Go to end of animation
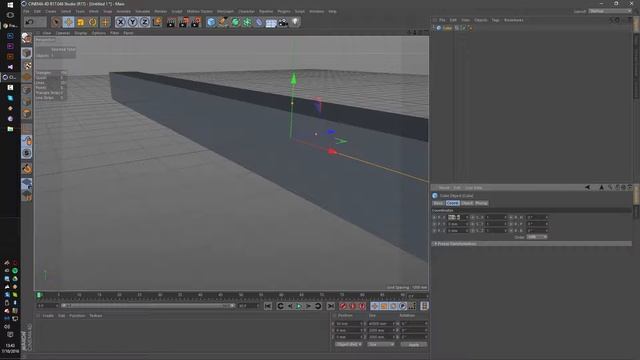The height and width of the screenshot is (360, 640). [331, 306]
